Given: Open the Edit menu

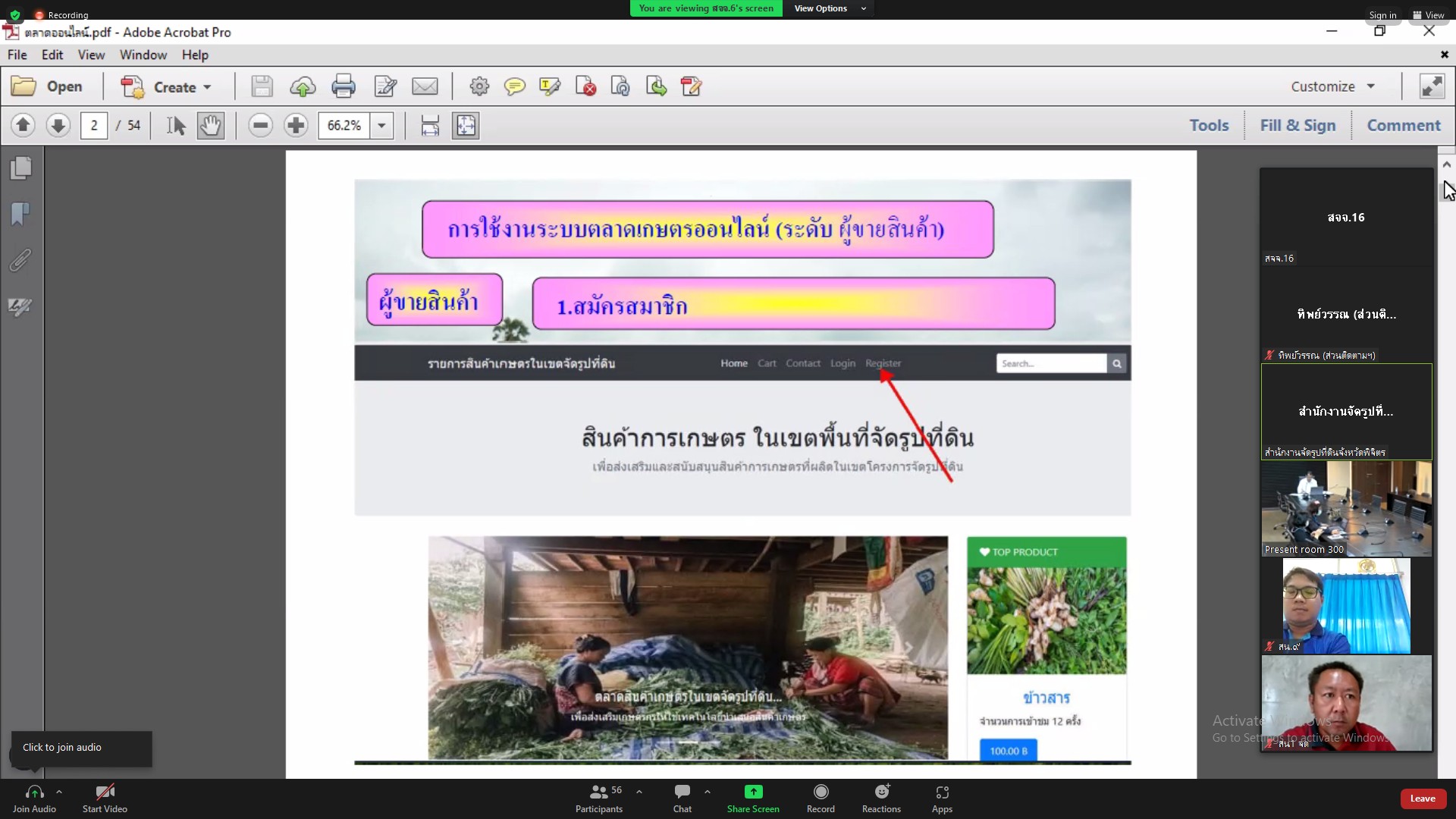Looking at the screenshot, I should point(52,55).
